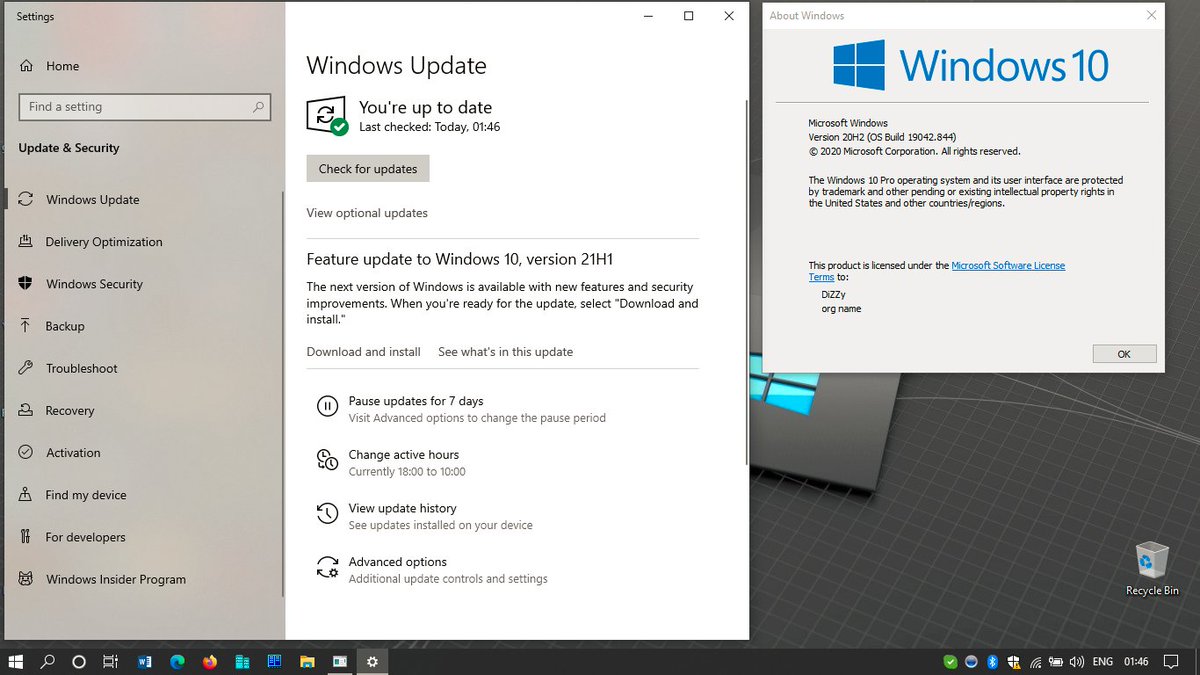Switch to the winver app on taskbar
This screenshot has height=675, width=1200.
coord(340,661)
